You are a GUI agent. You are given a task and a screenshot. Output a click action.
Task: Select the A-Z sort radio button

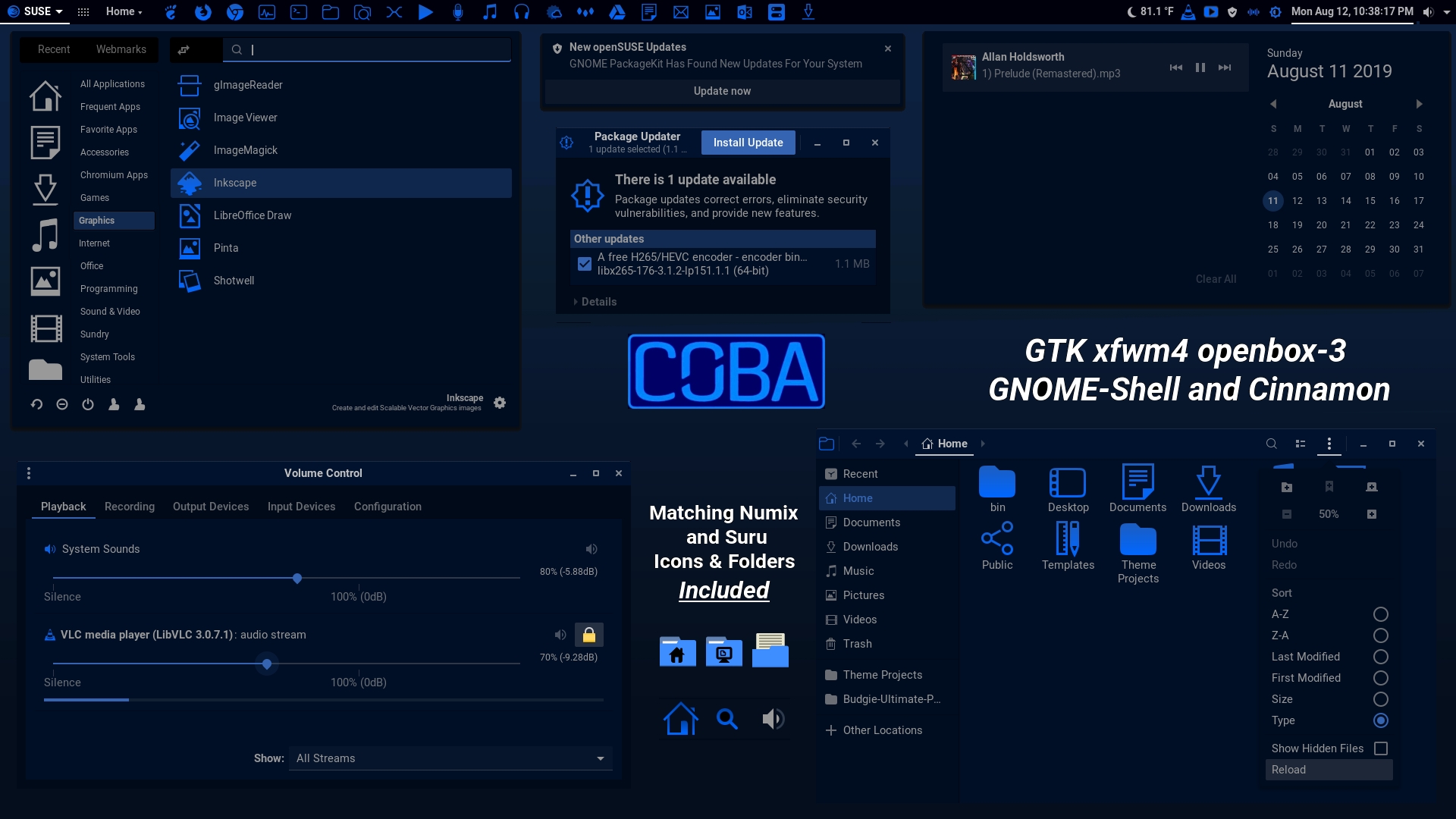tap(1381, 614)
